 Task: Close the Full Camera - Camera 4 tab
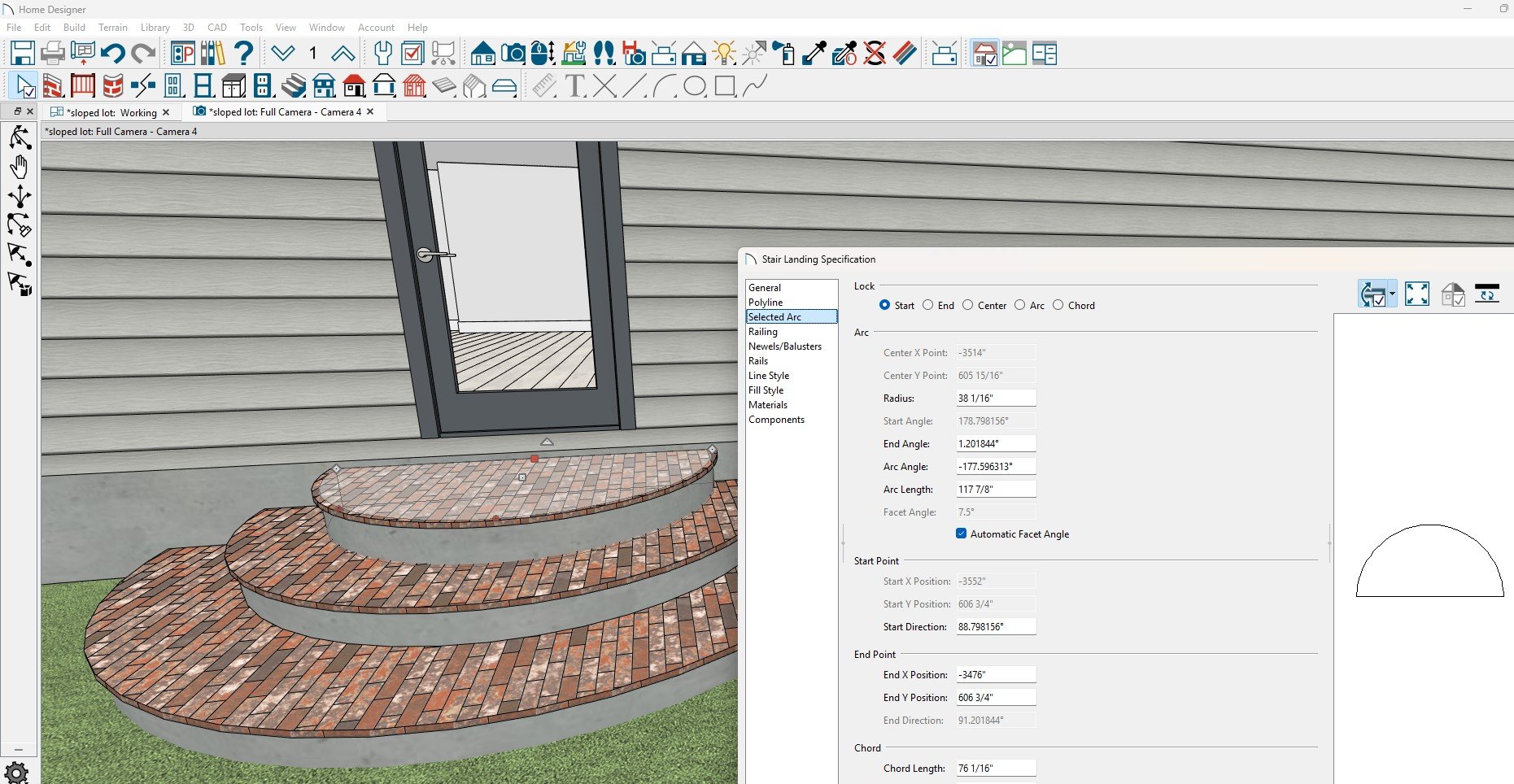[x=370, y=111]
